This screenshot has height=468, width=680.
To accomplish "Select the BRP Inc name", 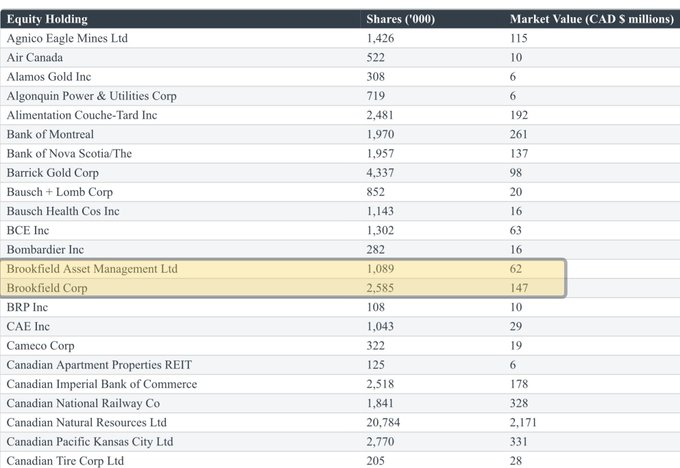I will click(27, 307).
